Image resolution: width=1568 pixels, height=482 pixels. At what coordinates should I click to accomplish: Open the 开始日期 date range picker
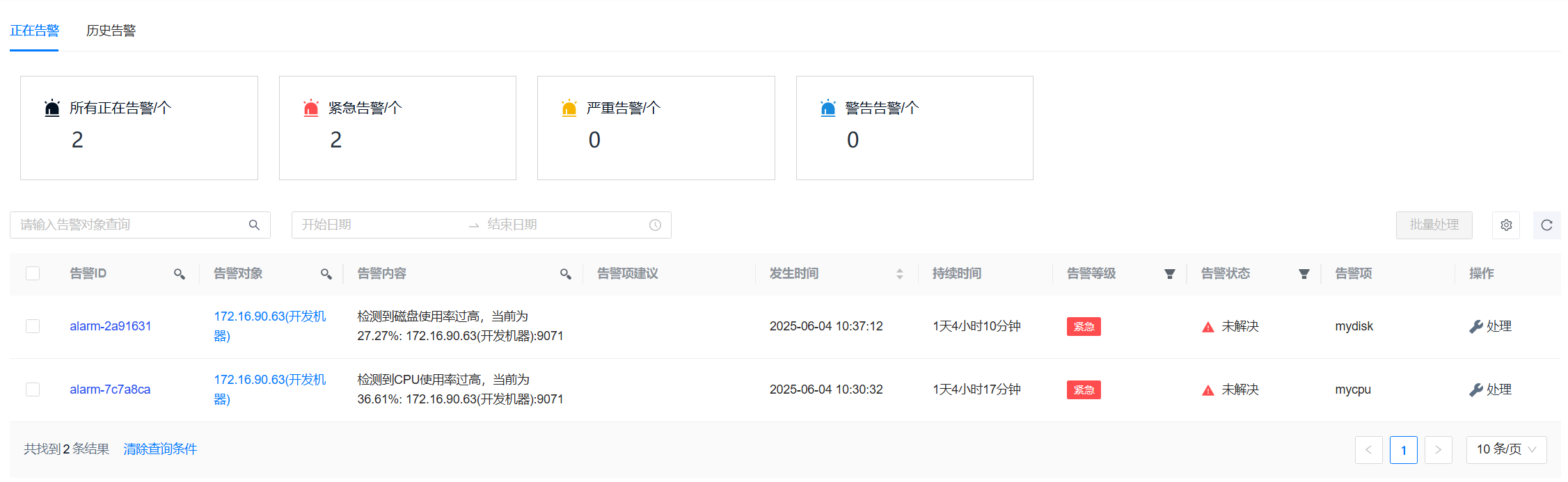pyautogui.click(x=376, y=225)
